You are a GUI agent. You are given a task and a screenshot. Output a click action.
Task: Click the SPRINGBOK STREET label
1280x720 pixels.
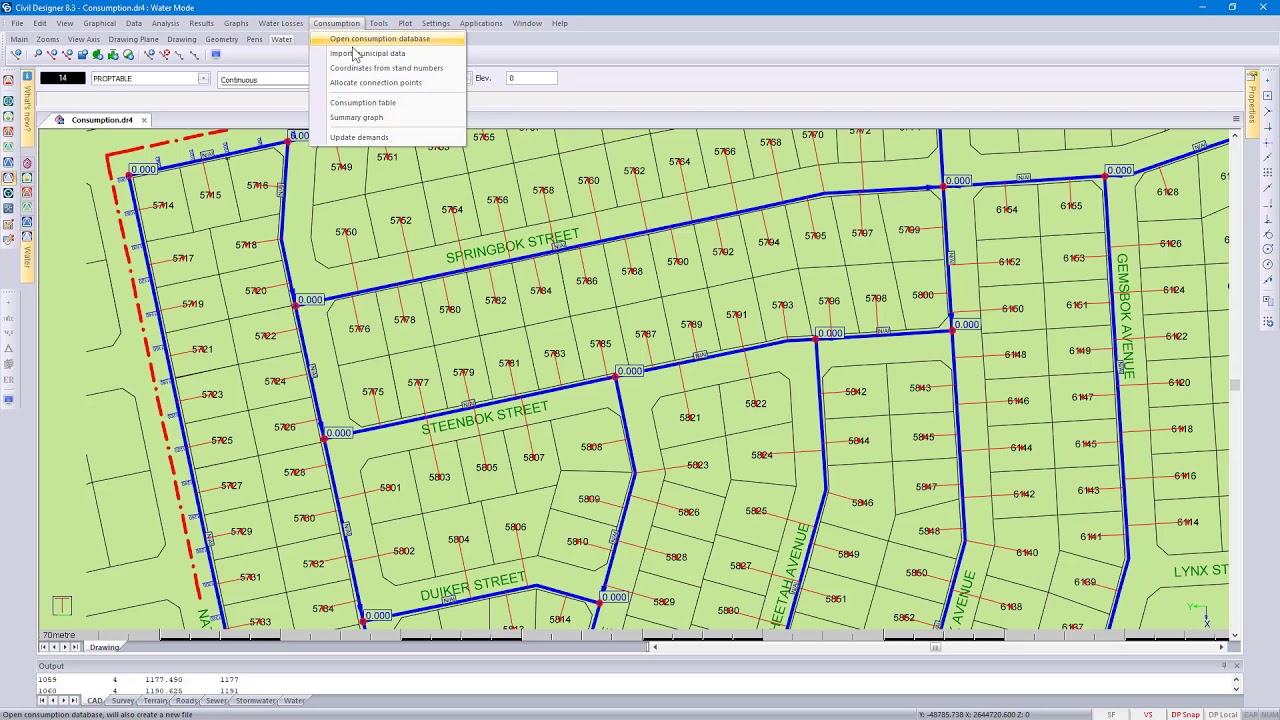pyautogui.click(x=512, y=246)
